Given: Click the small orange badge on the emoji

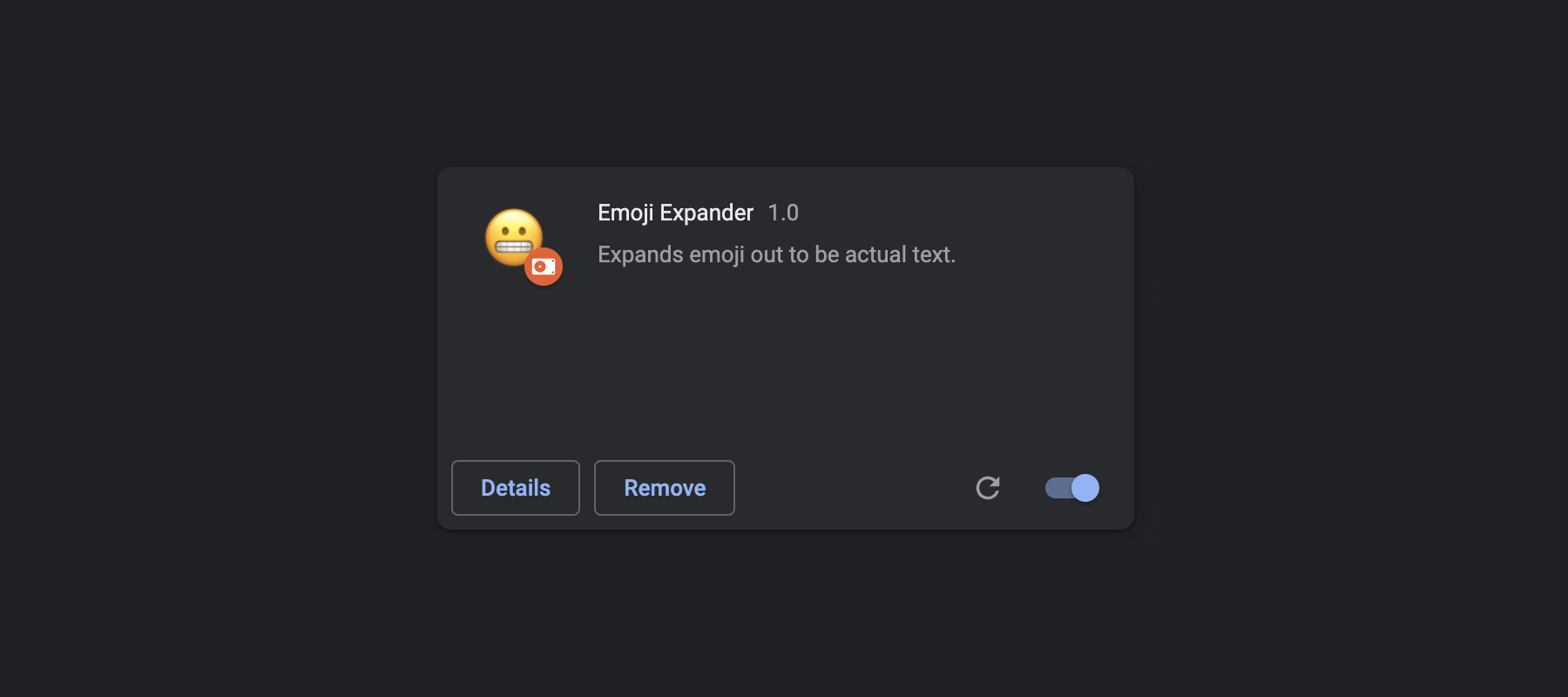Looking at the screenshot, I should [x=544, y=267].
